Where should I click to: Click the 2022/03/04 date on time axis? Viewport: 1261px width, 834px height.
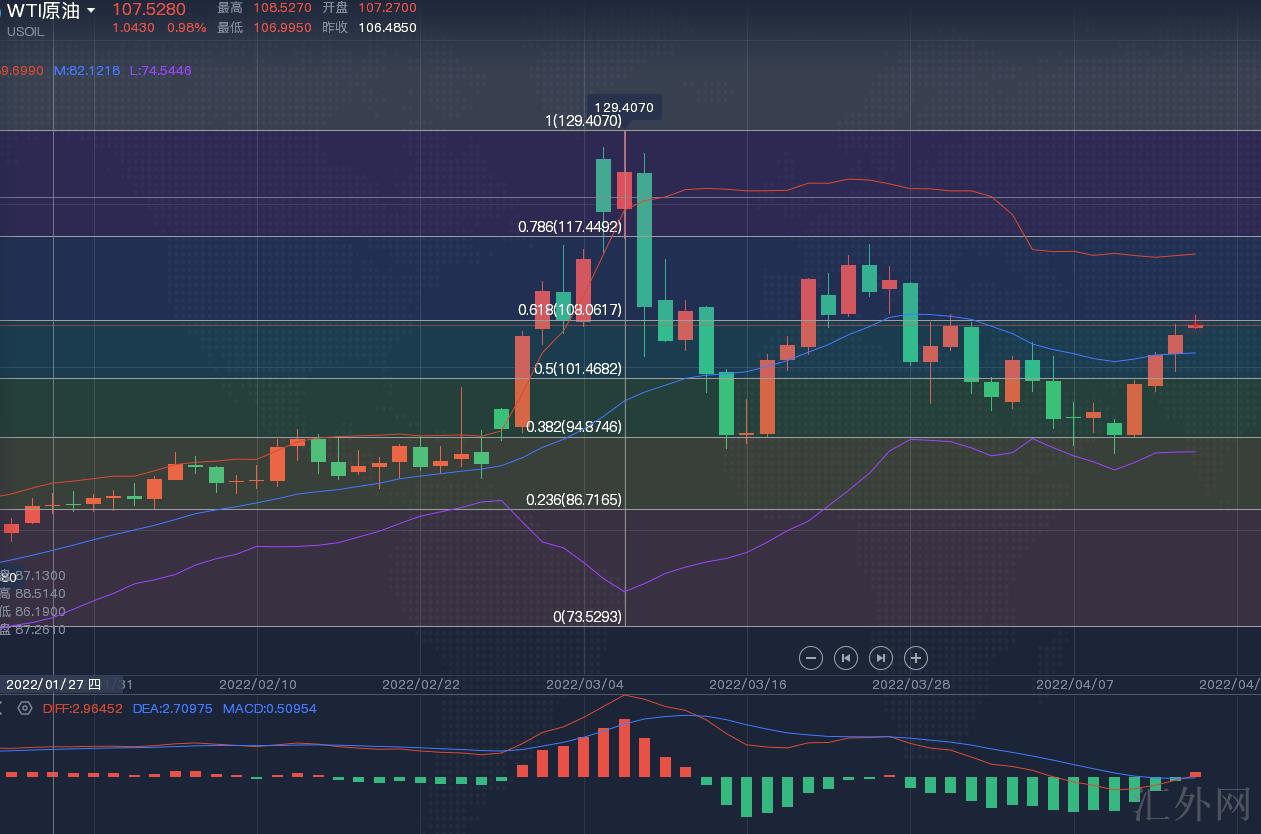pos(584,684)
